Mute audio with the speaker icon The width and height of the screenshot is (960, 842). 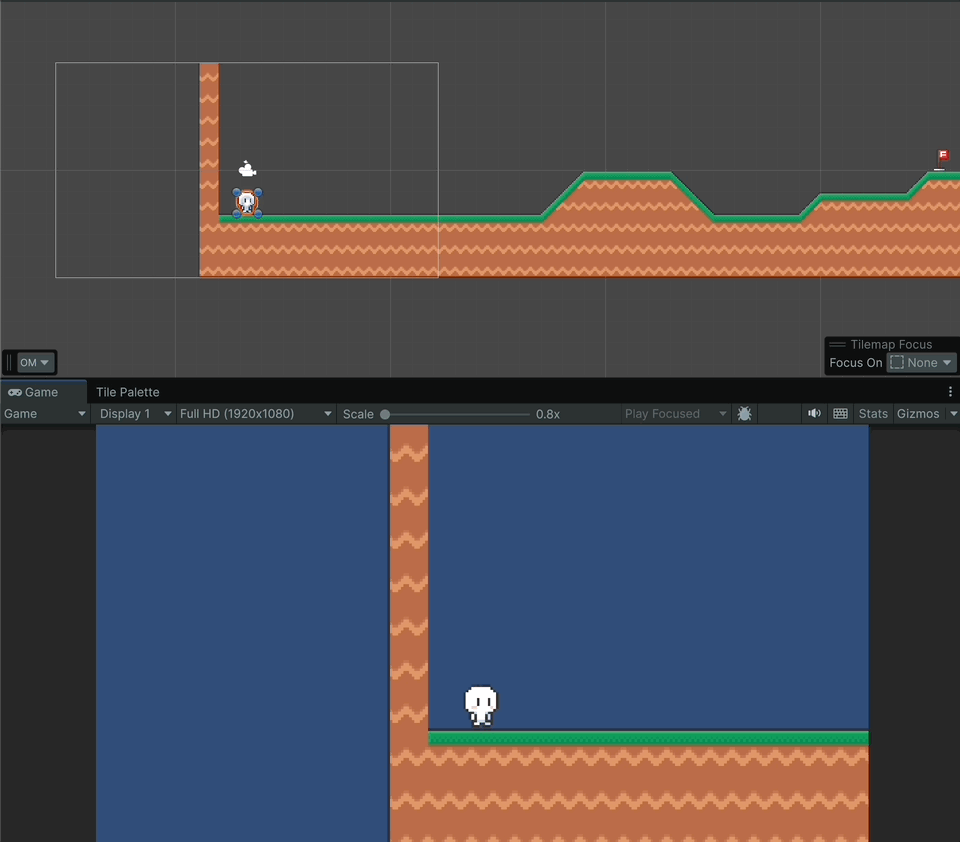(814, 414)
